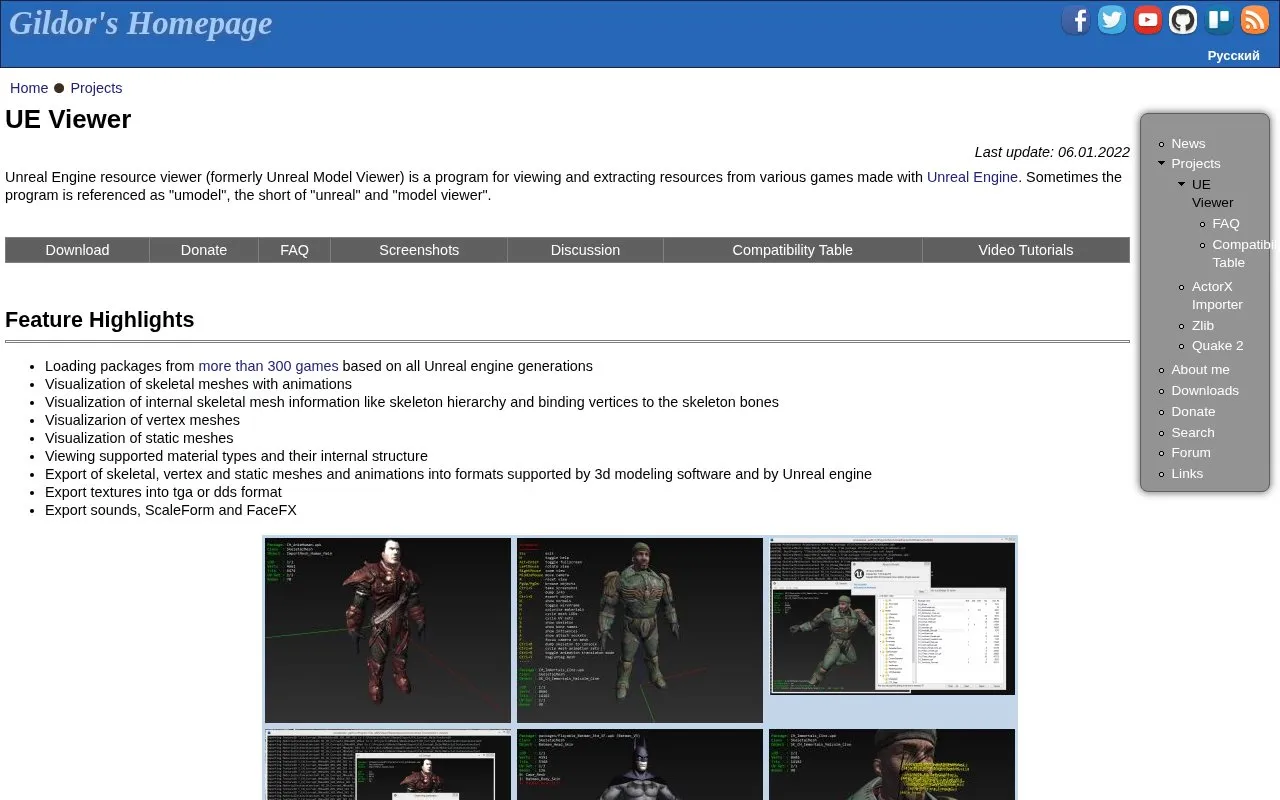This screenshot has height=800, width=1280.
Task: Follow the Unreal Engine hyperlink
Action: click(x=972, y=177)
